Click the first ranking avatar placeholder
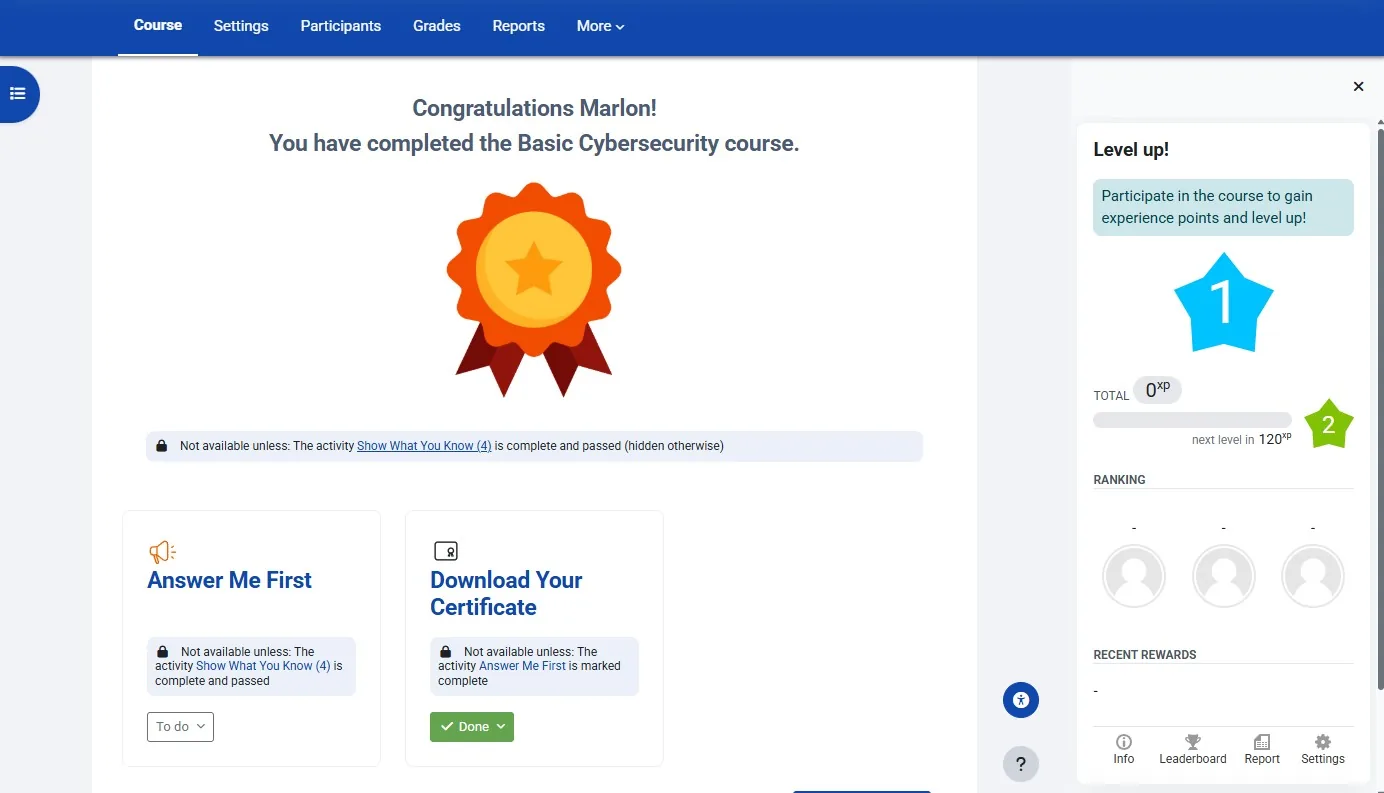 tap(1134, 576)
